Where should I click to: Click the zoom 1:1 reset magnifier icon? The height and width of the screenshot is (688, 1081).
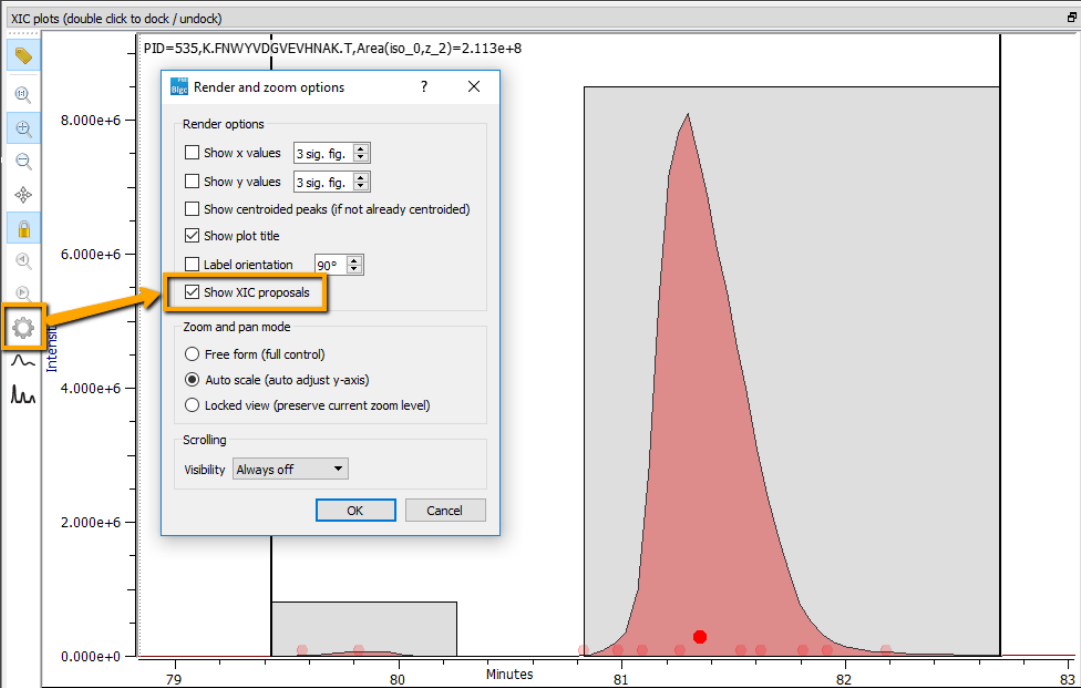pyautogui.click(x=23, y=94)
